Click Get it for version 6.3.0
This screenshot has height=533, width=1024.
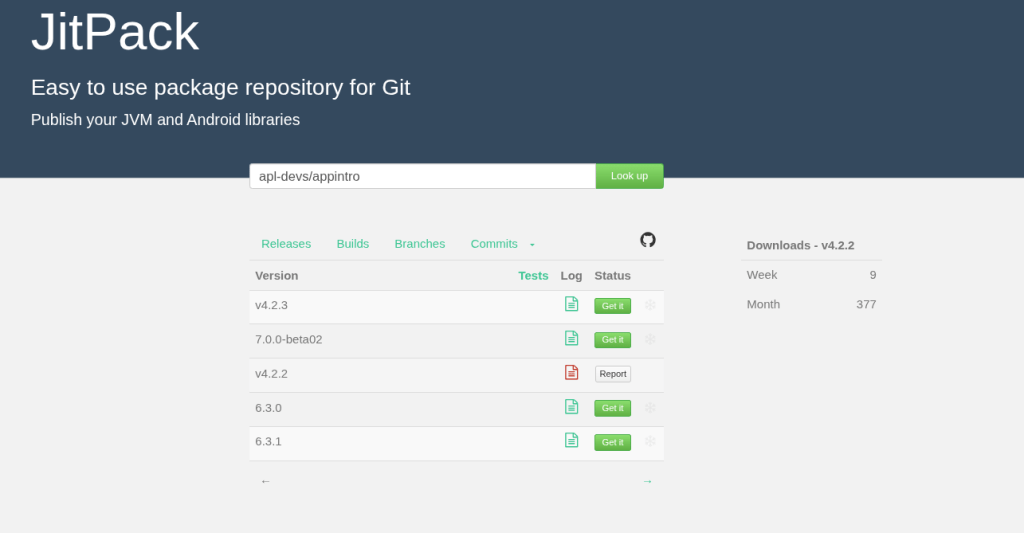coord(612,408)
